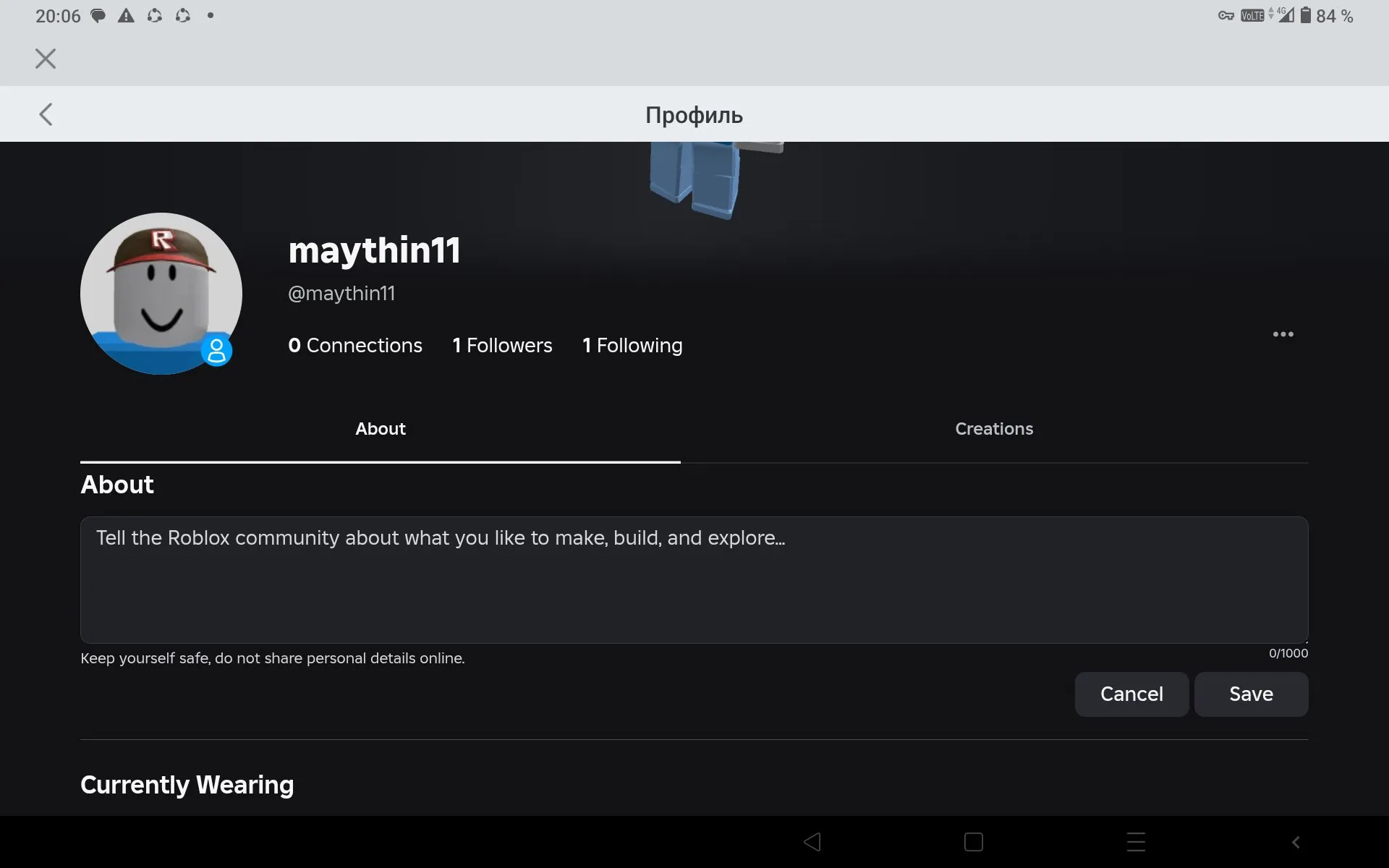Open the three-dot profile options menu
This screenshot has width=1389, height=868.
1283,334
